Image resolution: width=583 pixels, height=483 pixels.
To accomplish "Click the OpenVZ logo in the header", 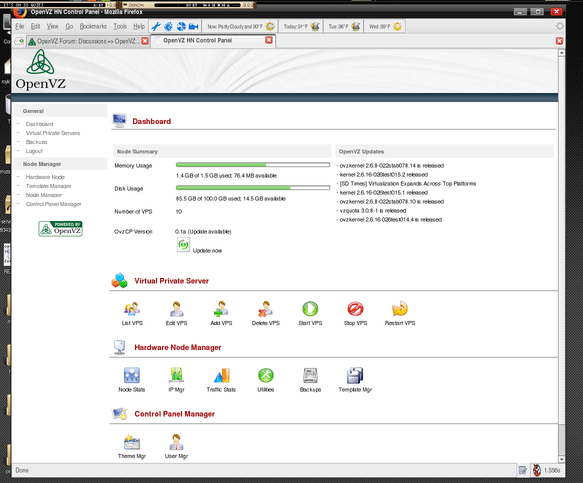I will click(x=40, y=70).
